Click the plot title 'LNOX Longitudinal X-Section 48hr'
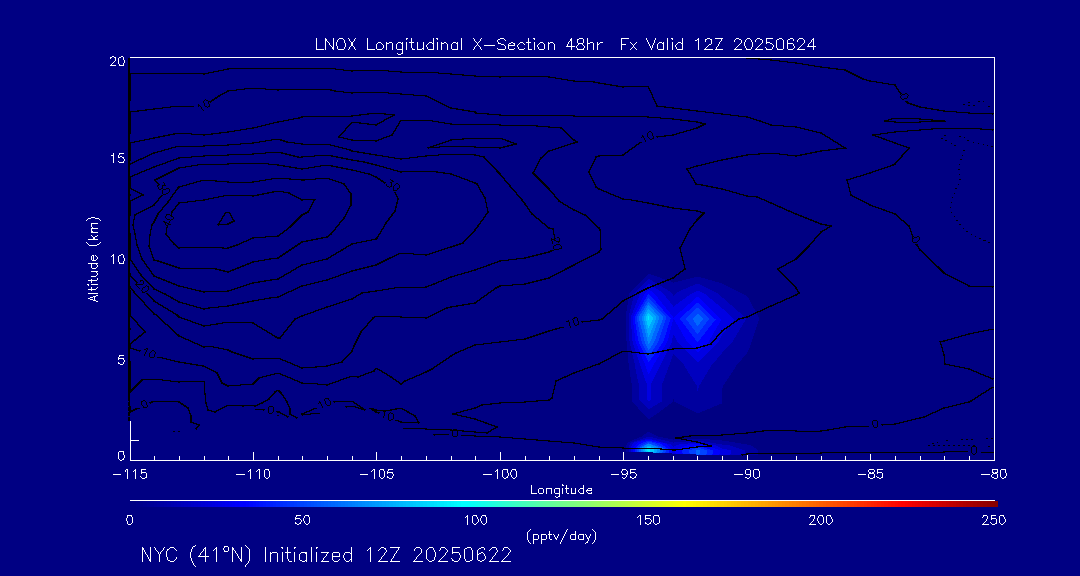This screenshot has height=576, width=1080. (457, 45)
